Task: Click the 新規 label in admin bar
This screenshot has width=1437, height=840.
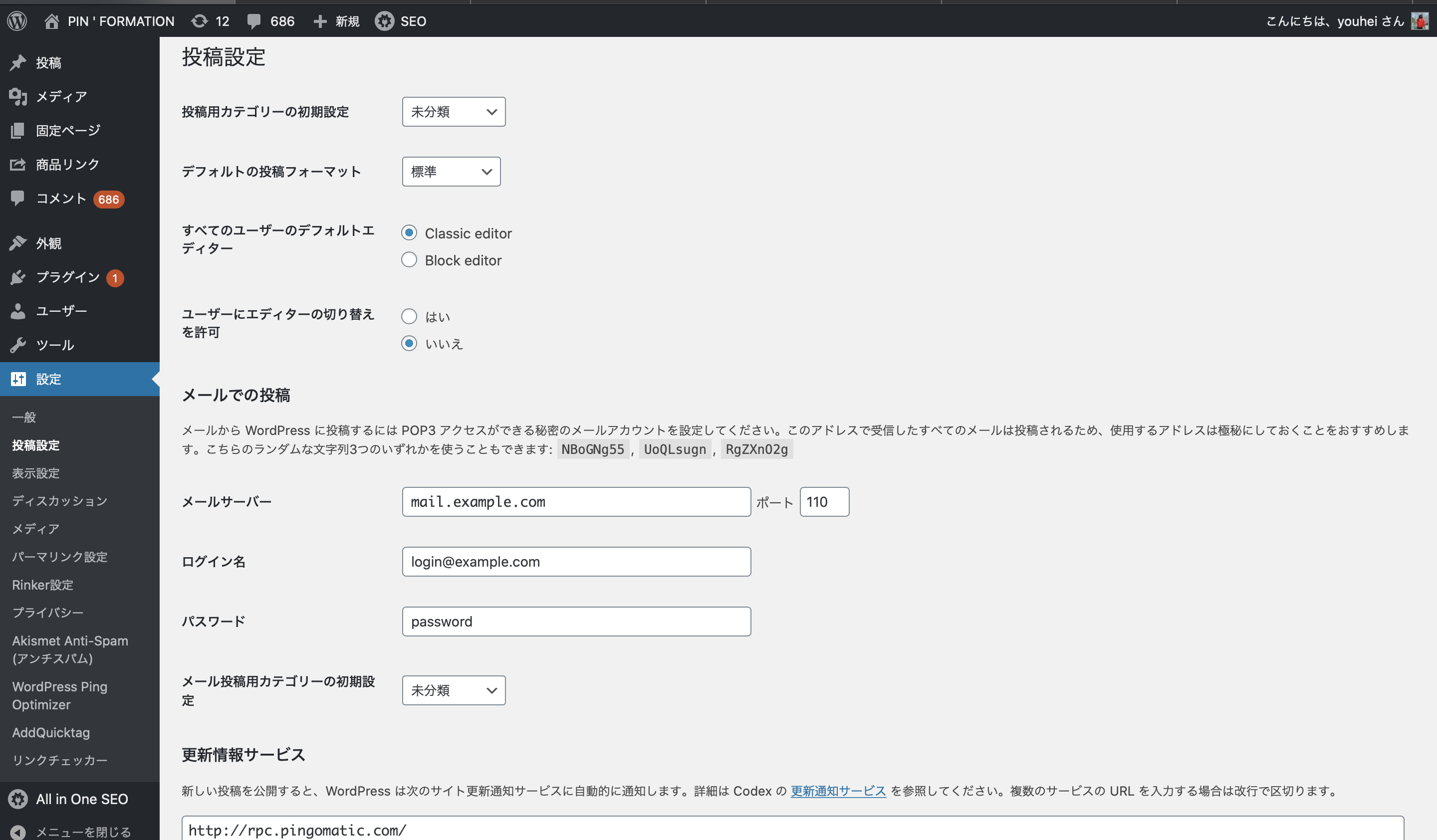Action: 347,21
